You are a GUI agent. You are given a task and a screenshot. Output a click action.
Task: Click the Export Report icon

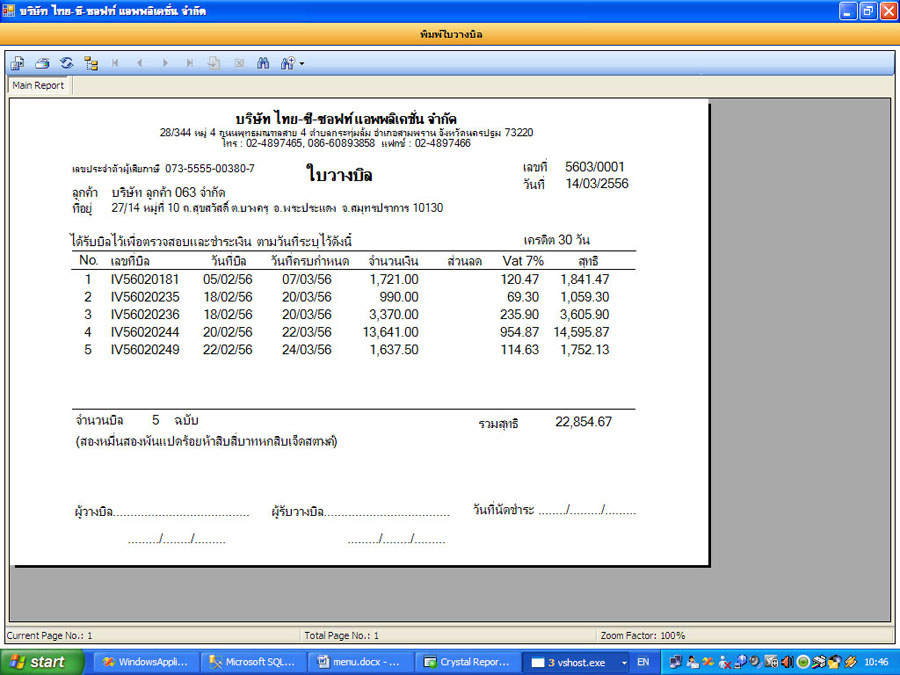click(x=18, y=63)
